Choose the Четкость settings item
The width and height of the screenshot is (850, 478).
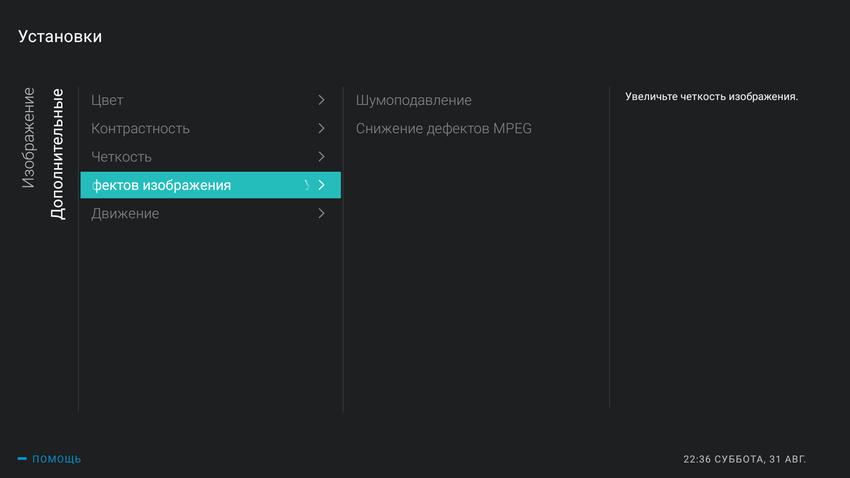(x=121, y=157)
